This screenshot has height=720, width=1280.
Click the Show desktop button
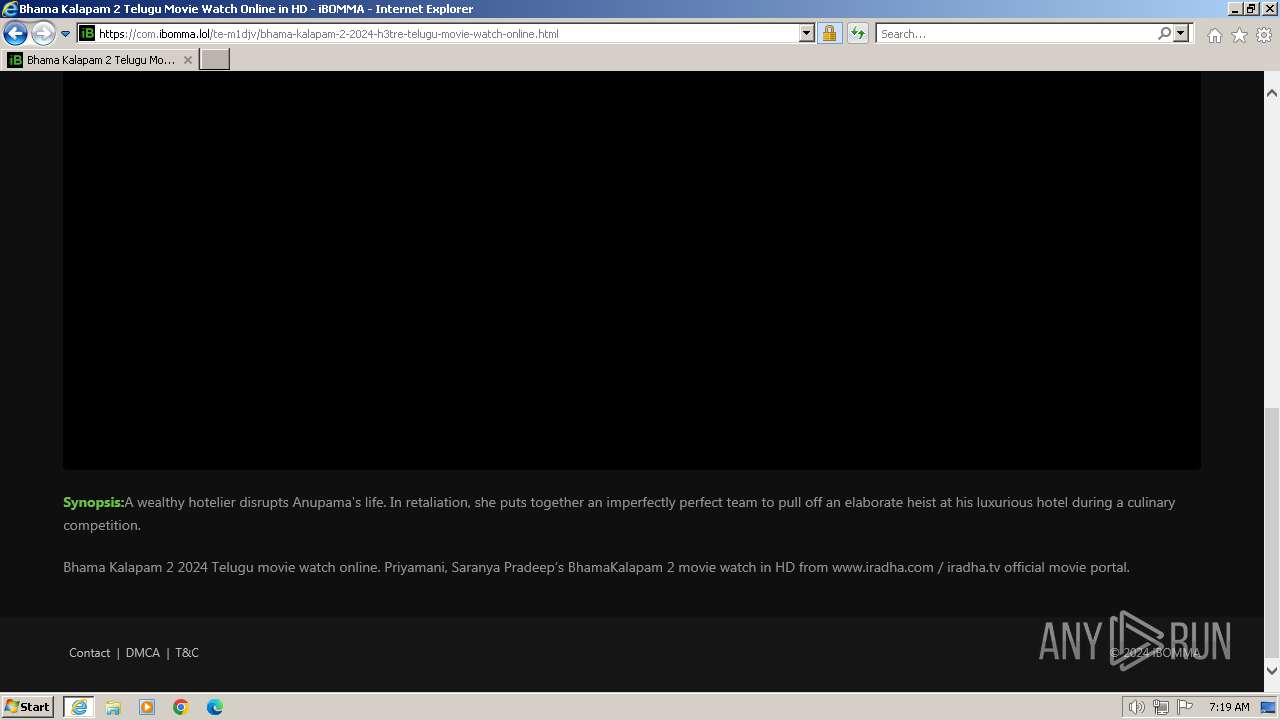coord(1269,707)
